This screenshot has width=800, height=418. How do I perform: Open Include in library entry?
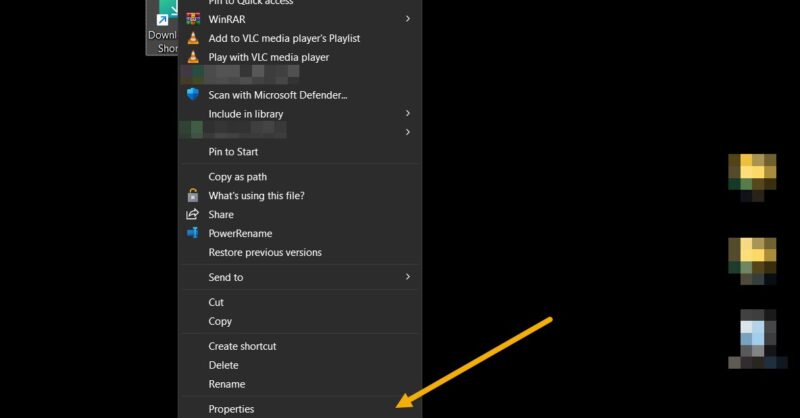300,114
